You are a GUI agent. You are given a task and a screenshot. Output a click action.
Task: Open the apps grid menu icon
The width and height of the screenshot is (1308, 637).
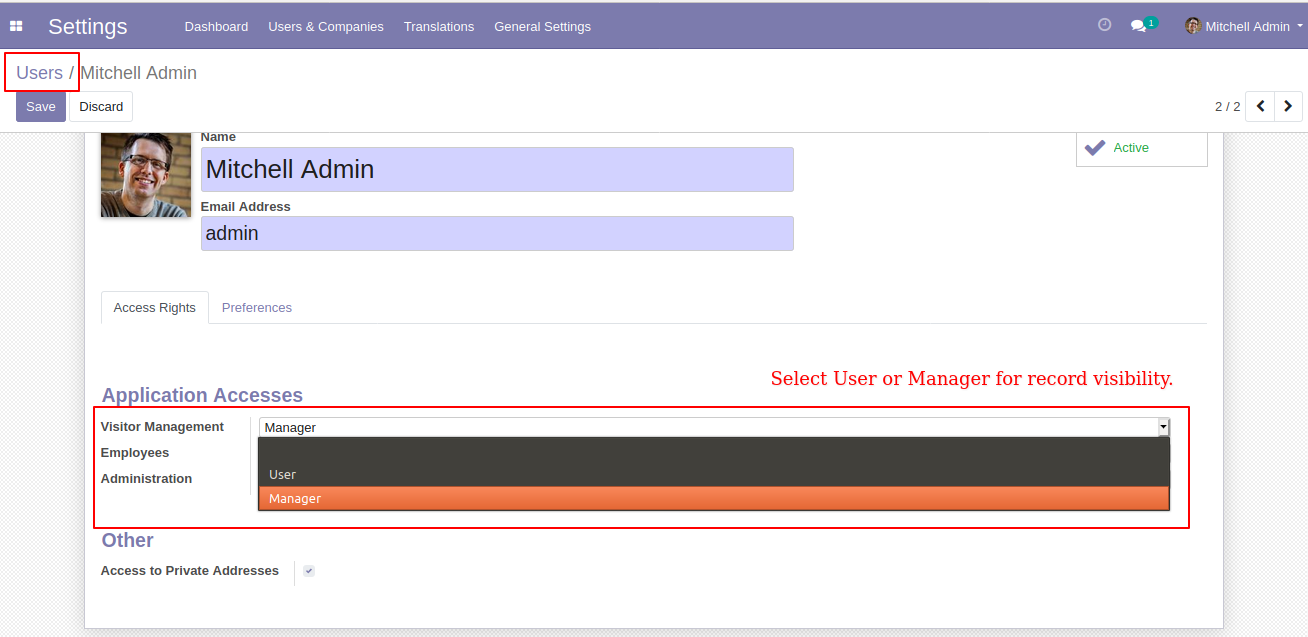(x=16, y=26)
